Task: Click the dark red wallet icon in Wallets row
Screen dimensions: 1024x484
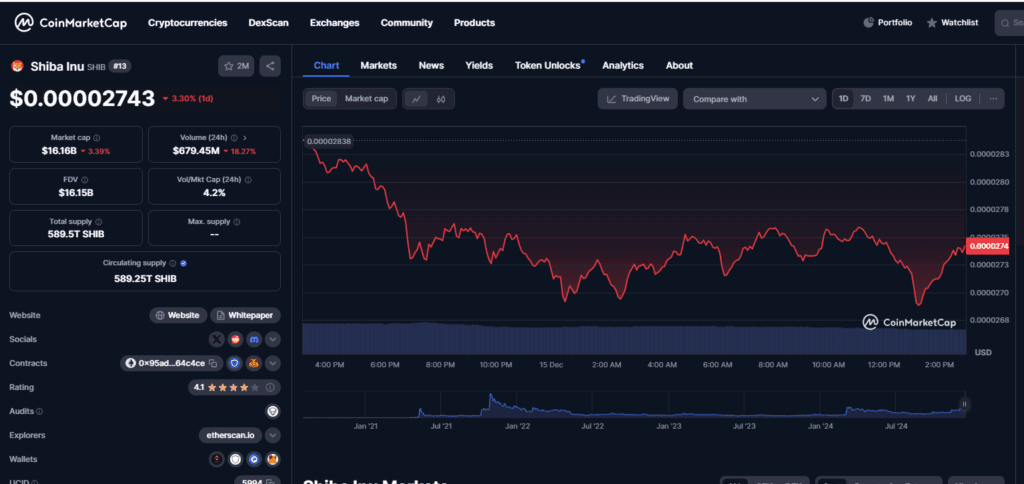Action: [x=217, y=460]
